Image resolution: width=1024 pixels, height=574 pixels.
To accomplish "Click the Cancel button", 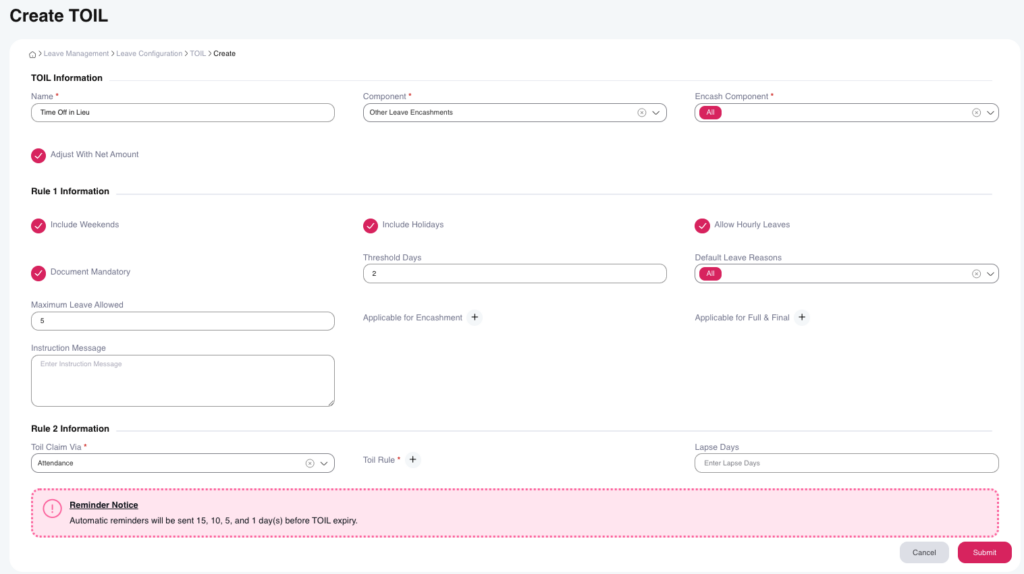I will pos(923,552).
